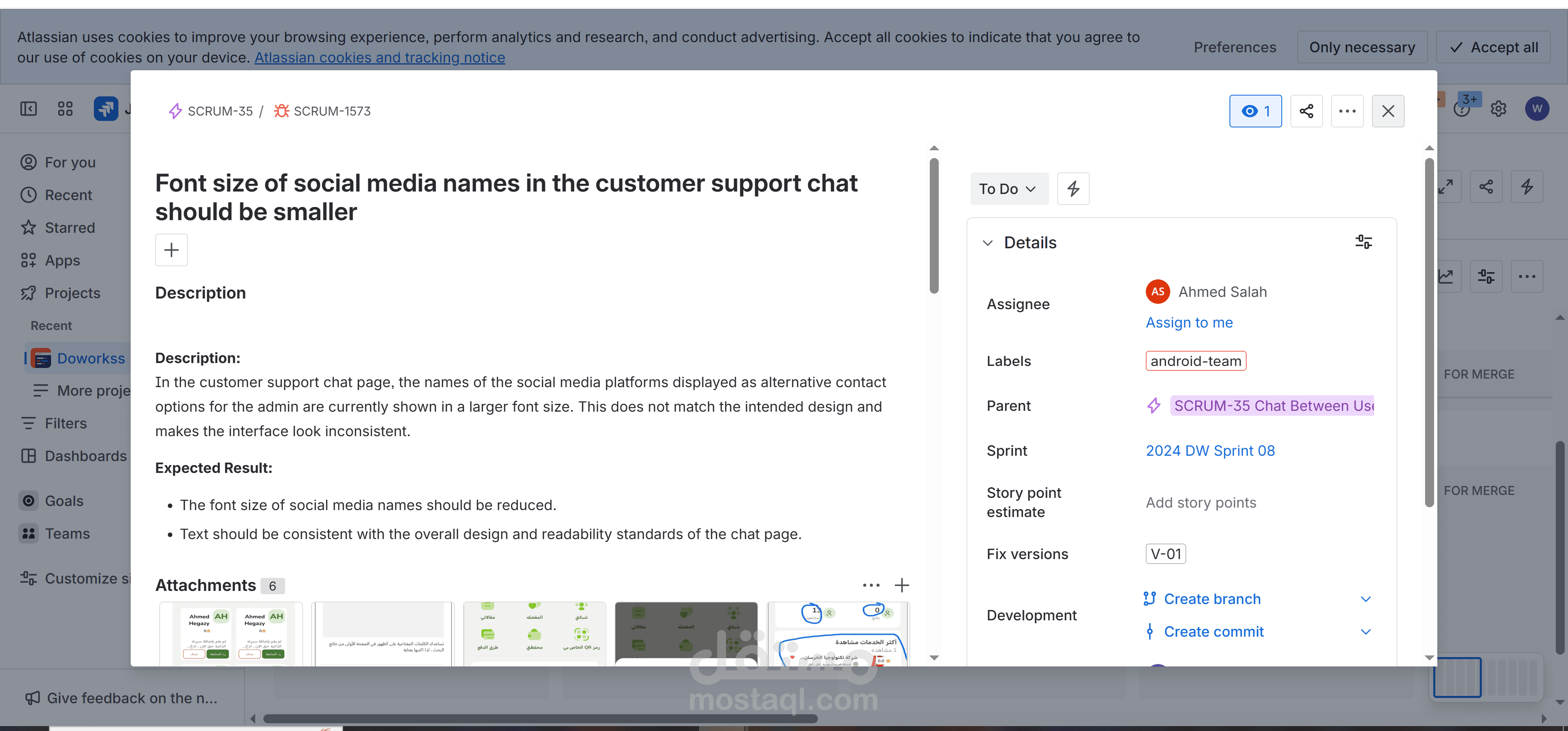The width and height of the screenshot is (1568, 731).
Task: Open the attachments three-dots options
Action: pos(871,585)
